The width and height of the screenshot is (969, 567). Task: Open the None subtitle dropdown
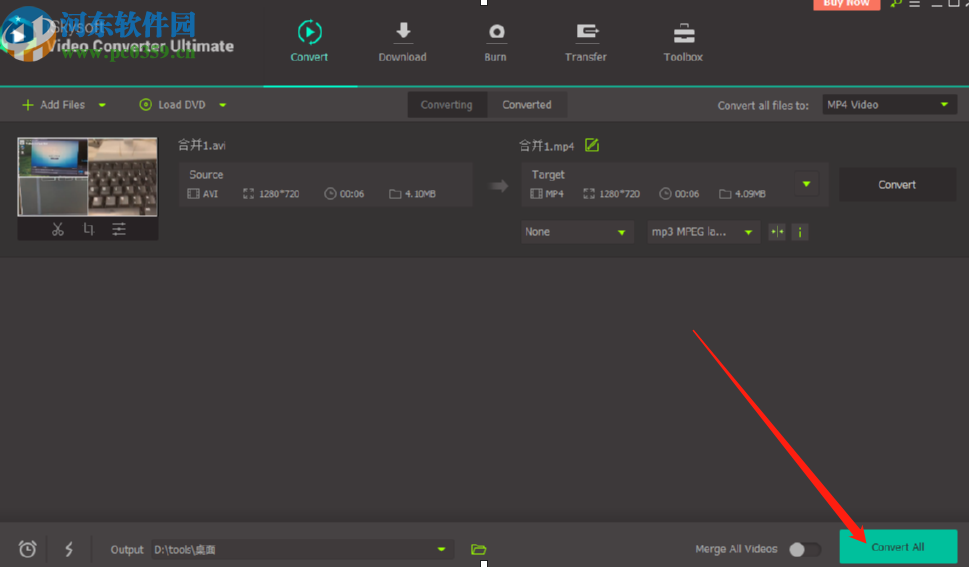(x=577, y=232)
